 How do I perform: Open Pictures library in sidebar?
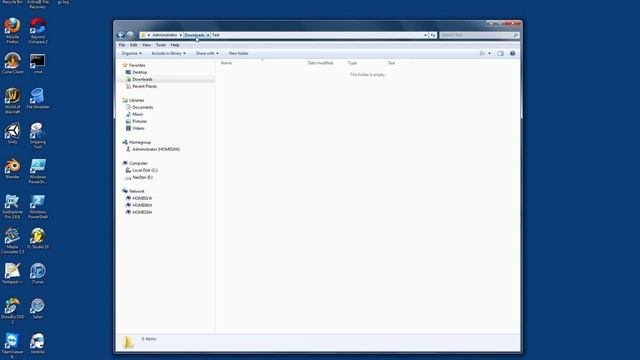click(139, 121)
